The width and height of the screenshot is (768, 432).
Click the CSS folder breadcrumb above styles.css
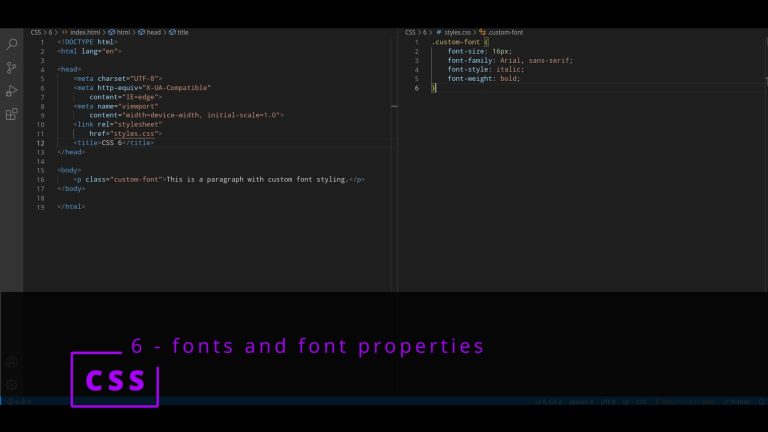click(x=410, y=32)
